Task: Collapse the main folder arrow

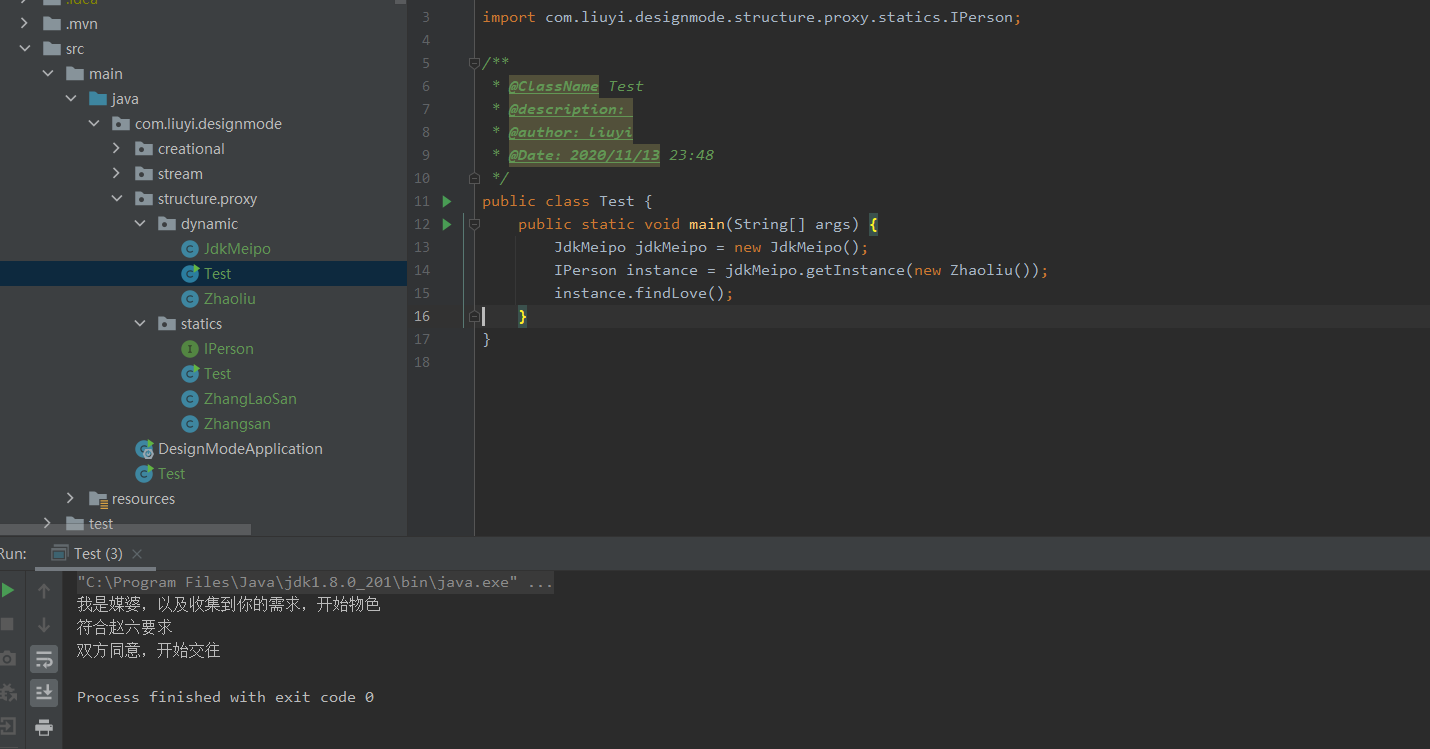Action: [x=47, y=74]
